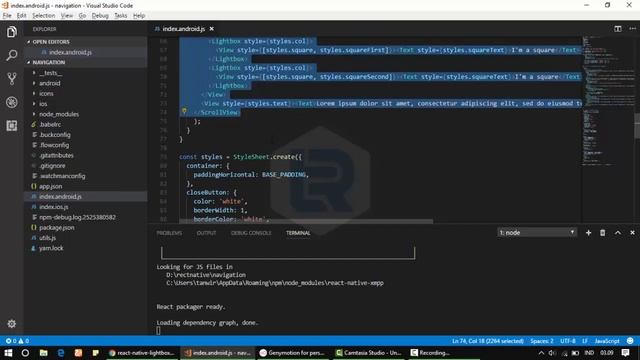Close the terminal panel
Viewport: 640px width, 360px height.
pos(632,233)
